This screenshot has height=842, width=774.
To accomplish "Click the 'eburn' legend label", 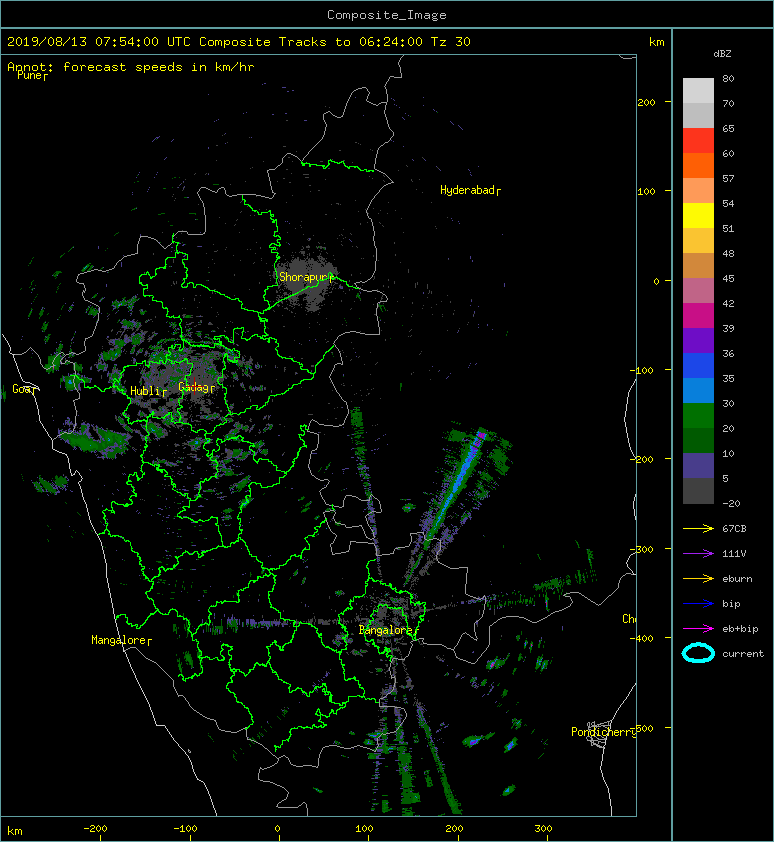I will [737, 578].
